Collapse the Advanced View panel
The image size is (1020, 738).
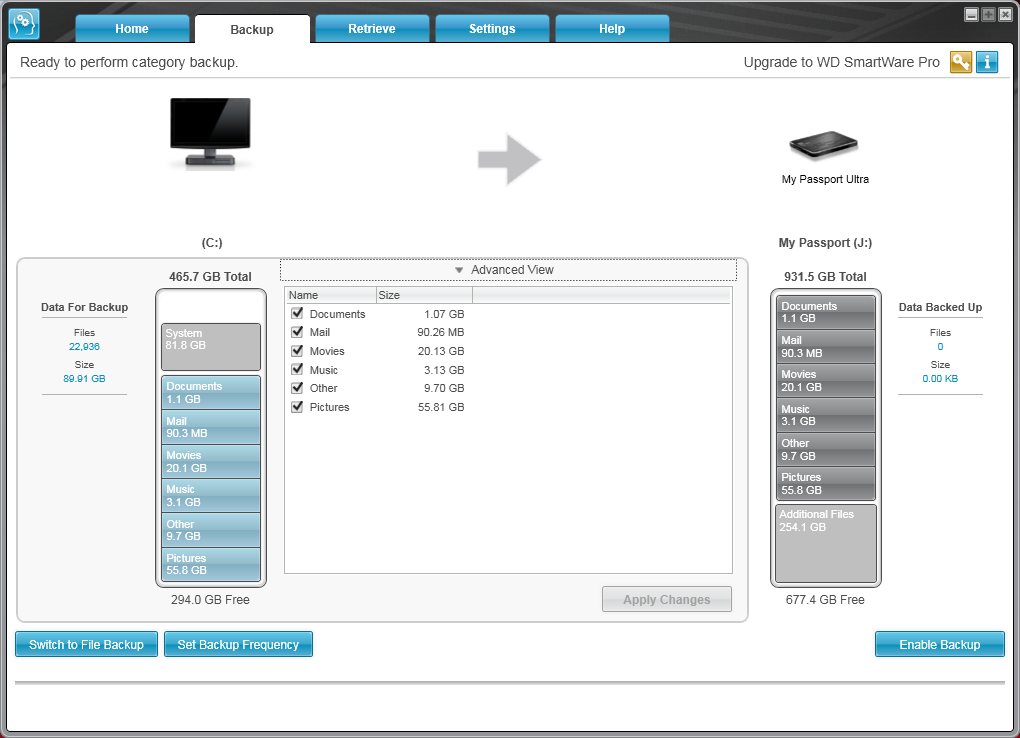click(508, 270)
